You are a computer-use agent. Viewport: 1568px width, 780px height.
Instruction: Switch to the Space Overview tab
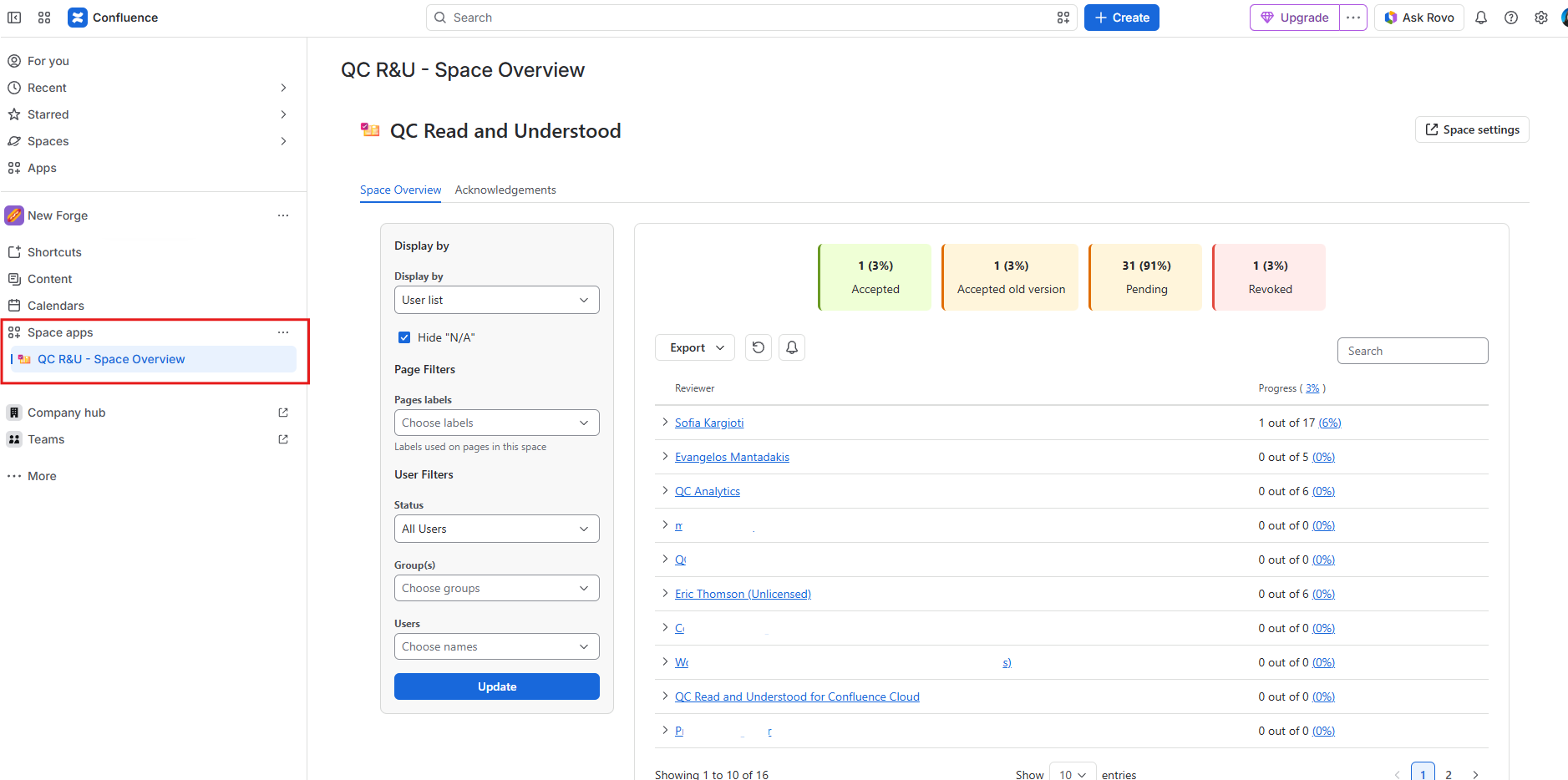point(400,190)
